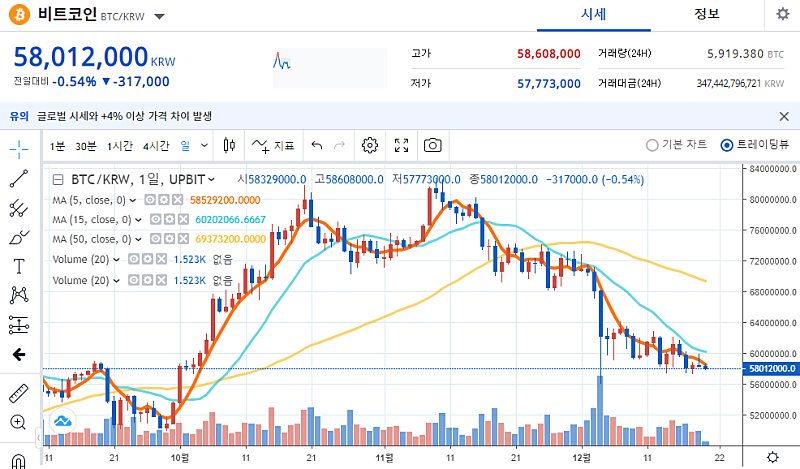Open chart settings gear in toolbar
The width and height of the screenshot is (800, 469).
pos(369,145)
